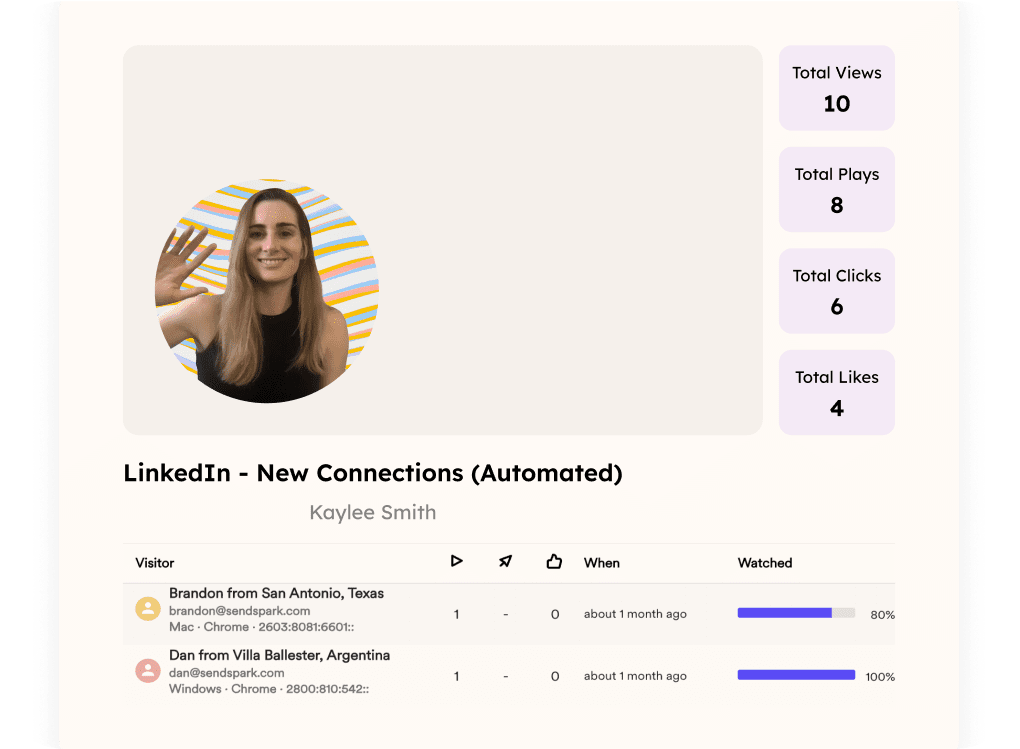
Task: Click the Watched column header
Action: tap(765, 563)
